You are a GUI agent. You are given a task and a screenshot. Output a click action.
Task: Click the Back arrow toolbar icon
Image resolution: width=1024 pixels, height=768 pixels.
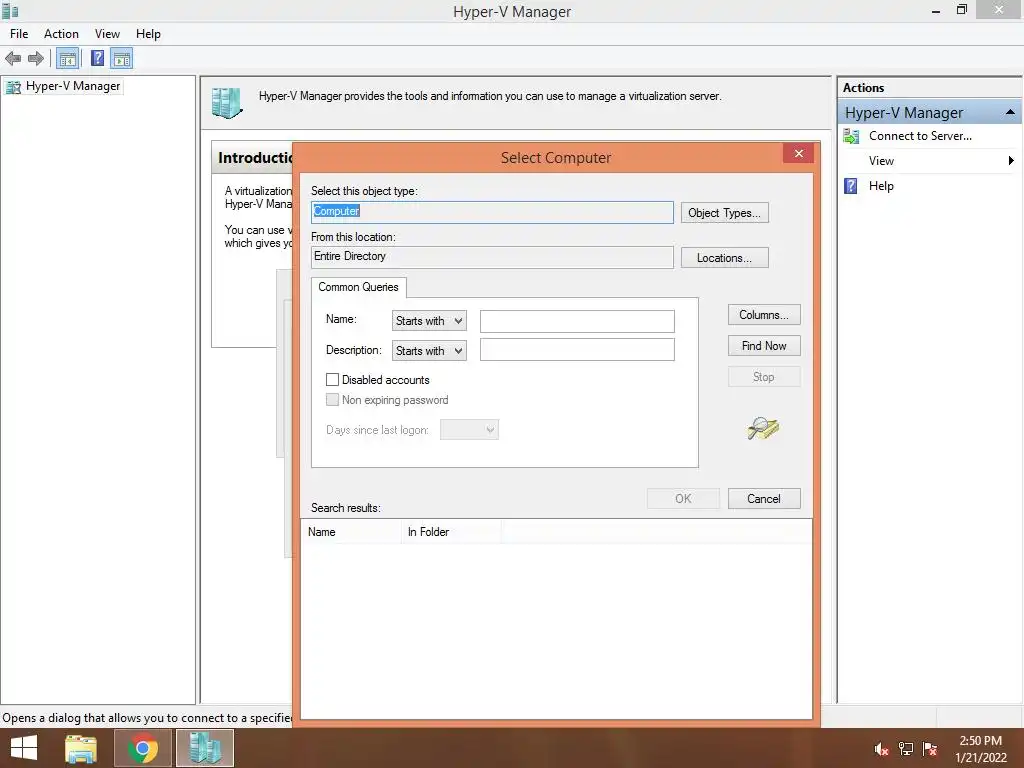click(13, 59)
